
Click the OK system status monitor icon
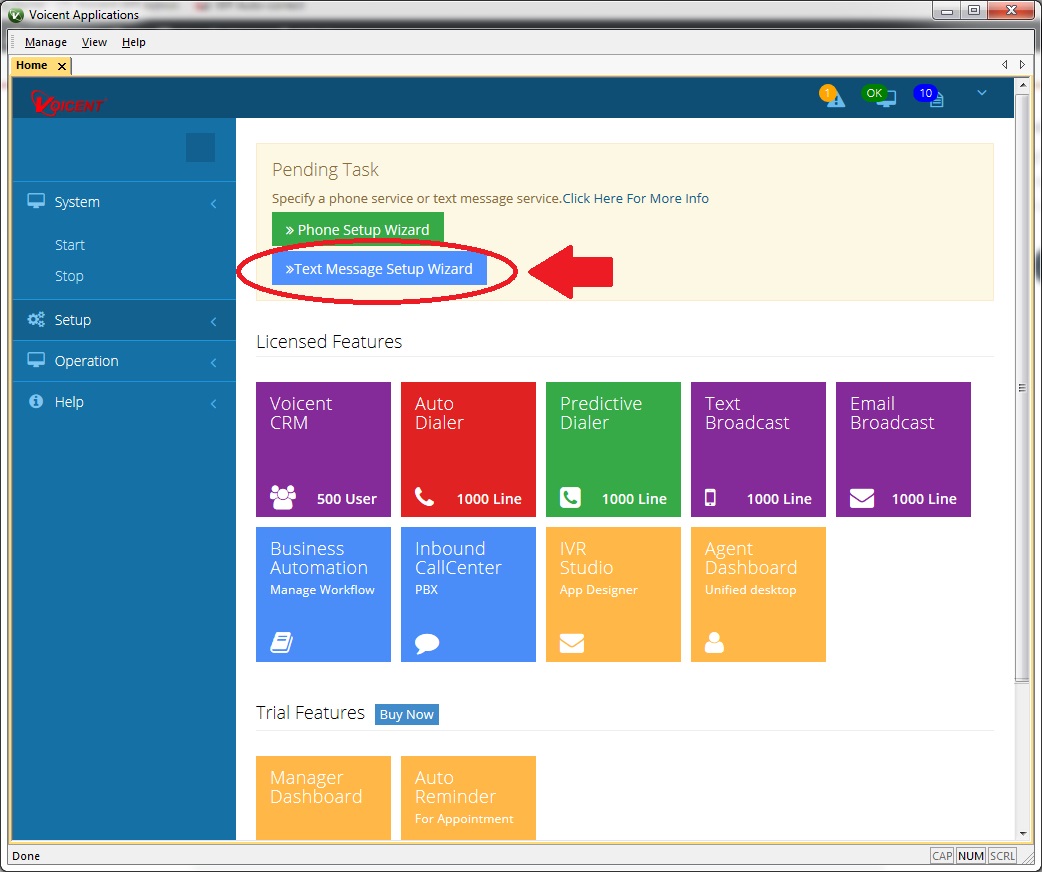pyautogui.click(x=880, y=97)
